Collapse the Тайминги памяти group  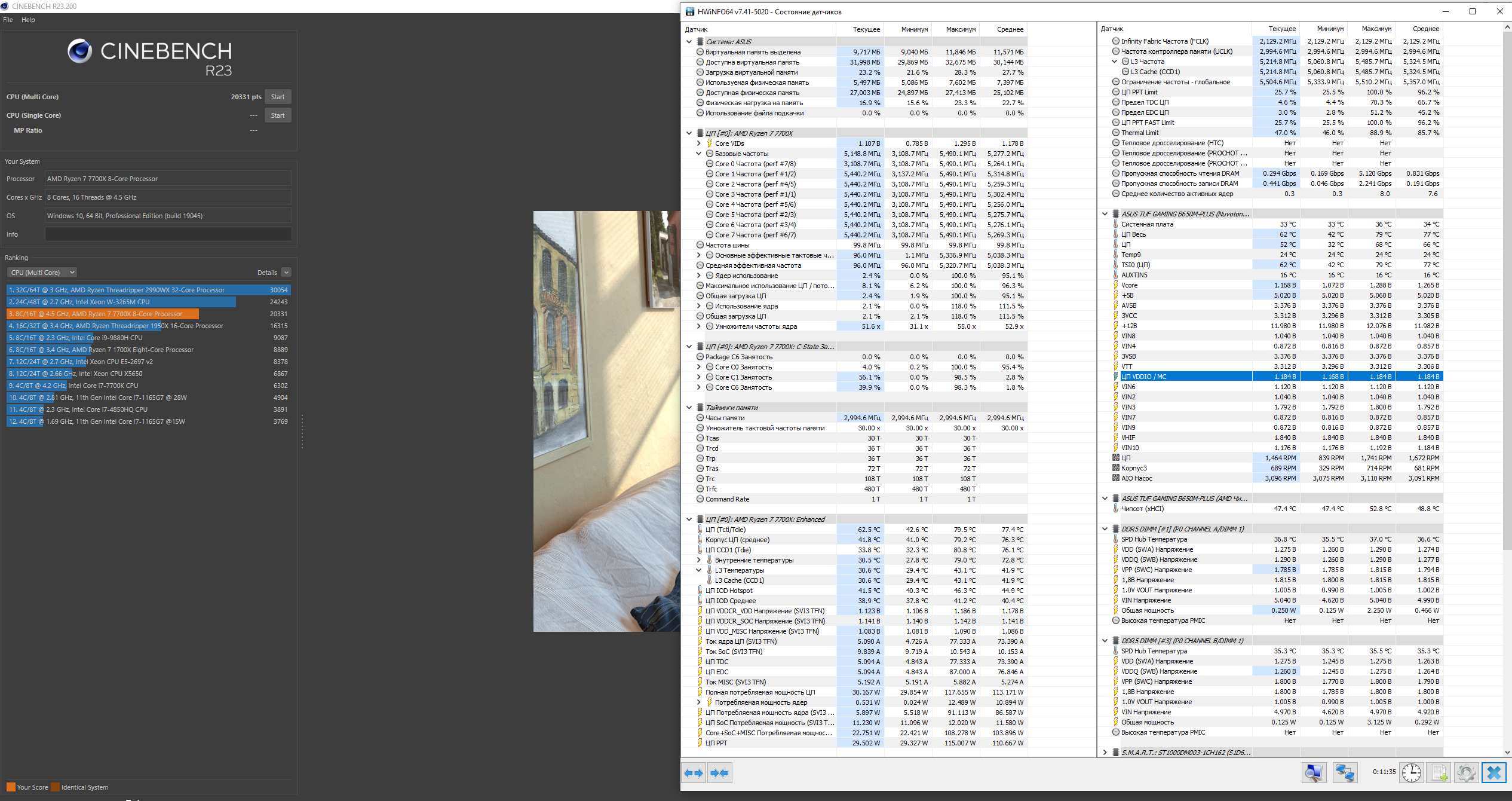click(x=689, y=408)
